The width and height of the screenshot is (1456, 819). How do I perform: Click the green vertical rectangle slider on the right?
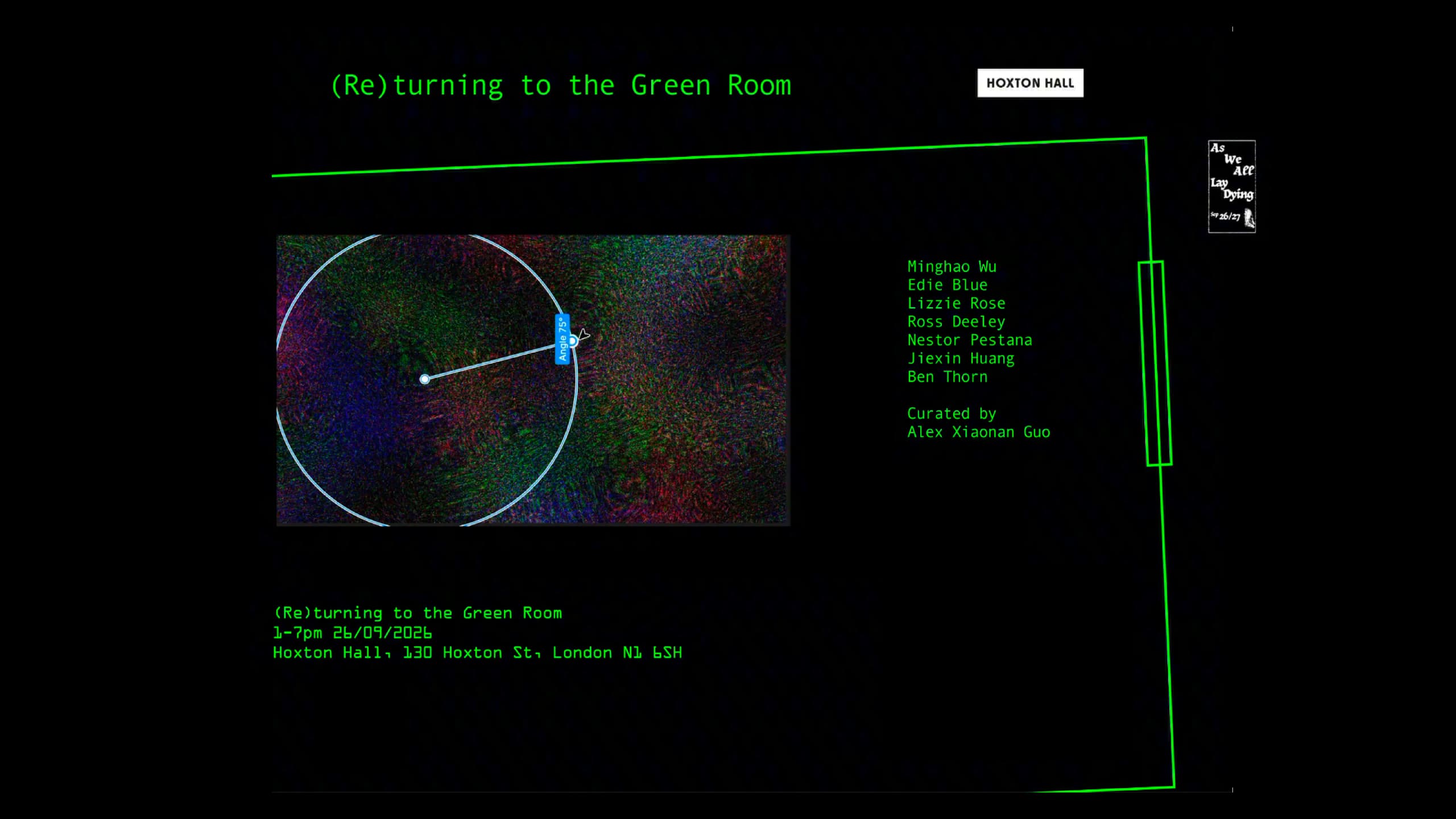click(1155, 363)
